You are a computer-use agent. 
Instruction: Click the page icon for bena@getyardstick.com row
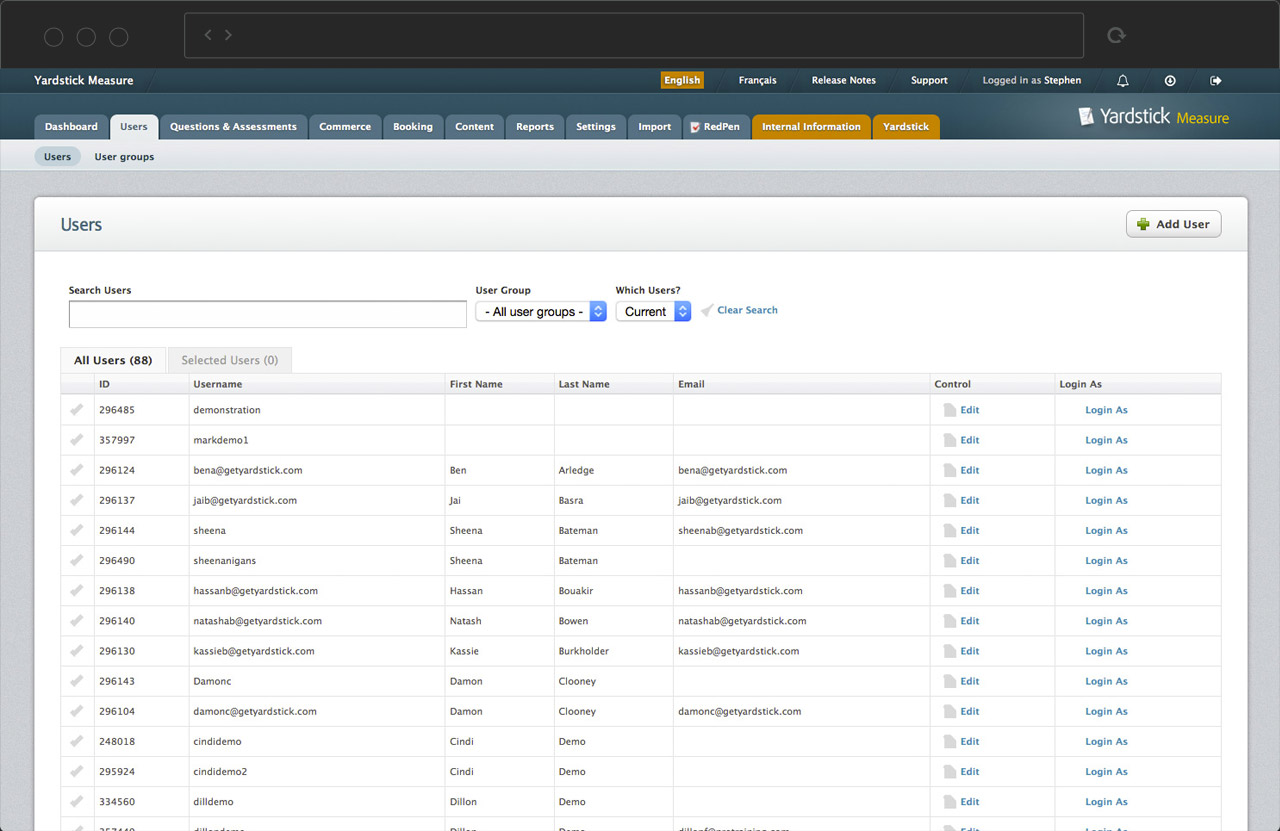pos(949,470)
